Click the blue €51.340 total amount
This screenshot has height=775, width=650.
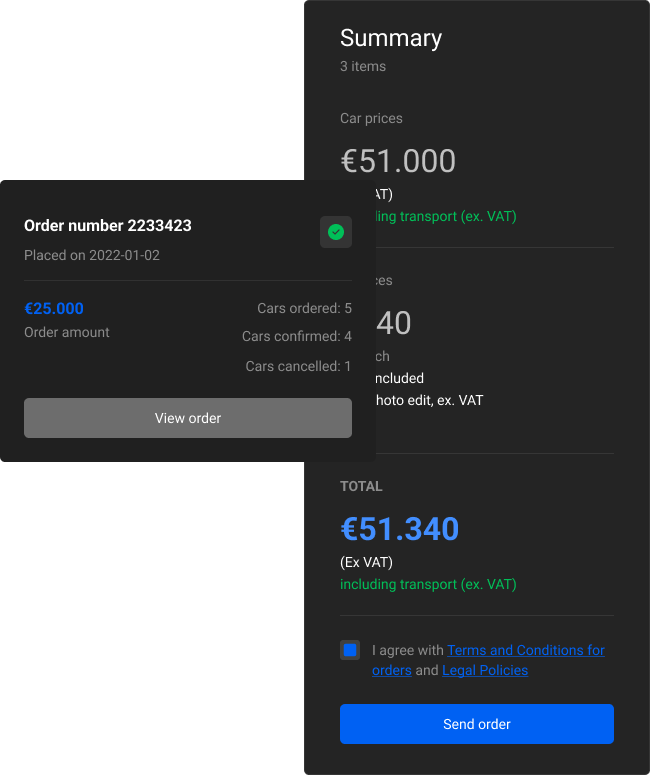pyautogui.click(x=400, y=529)
